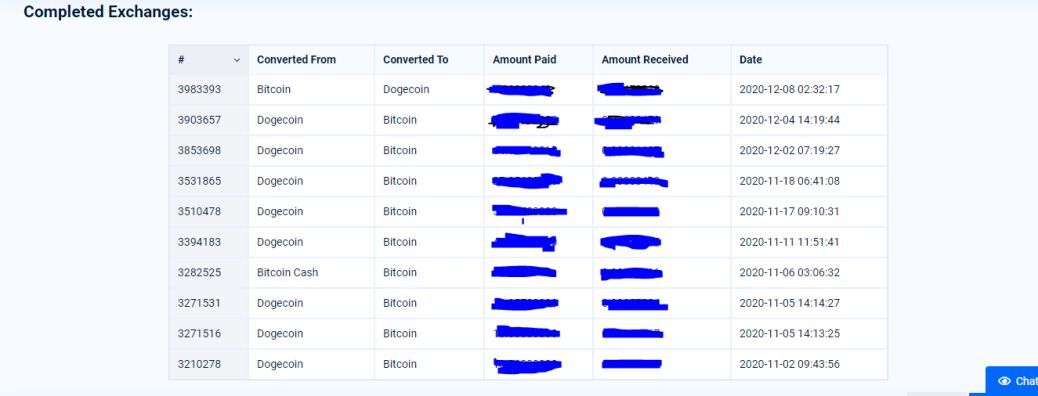The height and width of the screenshot is (396, 1038).
Task: Click exchange ID 3210278
Action: pyautogui.click(x=199, y=364)
